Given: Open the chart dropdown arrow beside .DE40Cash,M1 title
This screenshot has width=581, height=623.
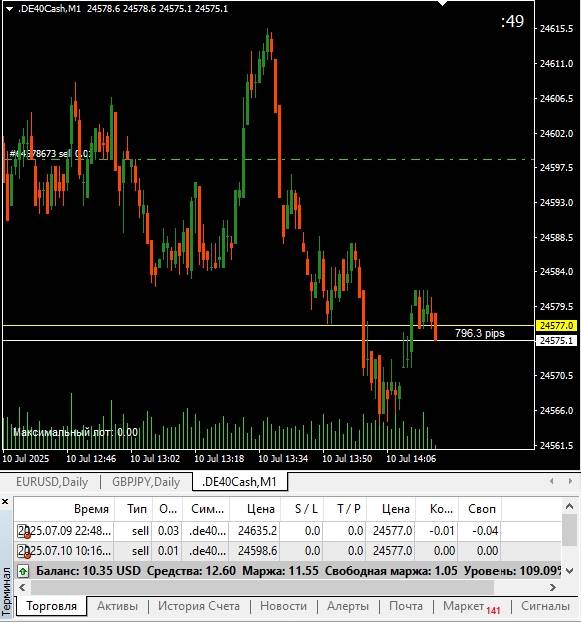Looking at the screenshot, I should [x=10, y=9].
